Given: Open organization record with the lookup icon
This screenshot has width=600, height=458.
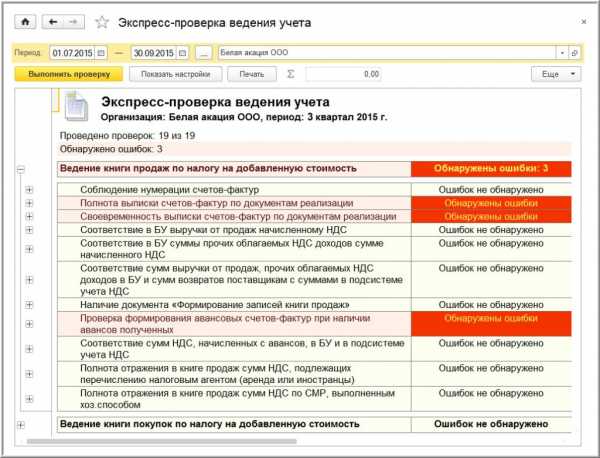Looking at the screenshot, I should point(575,52).
